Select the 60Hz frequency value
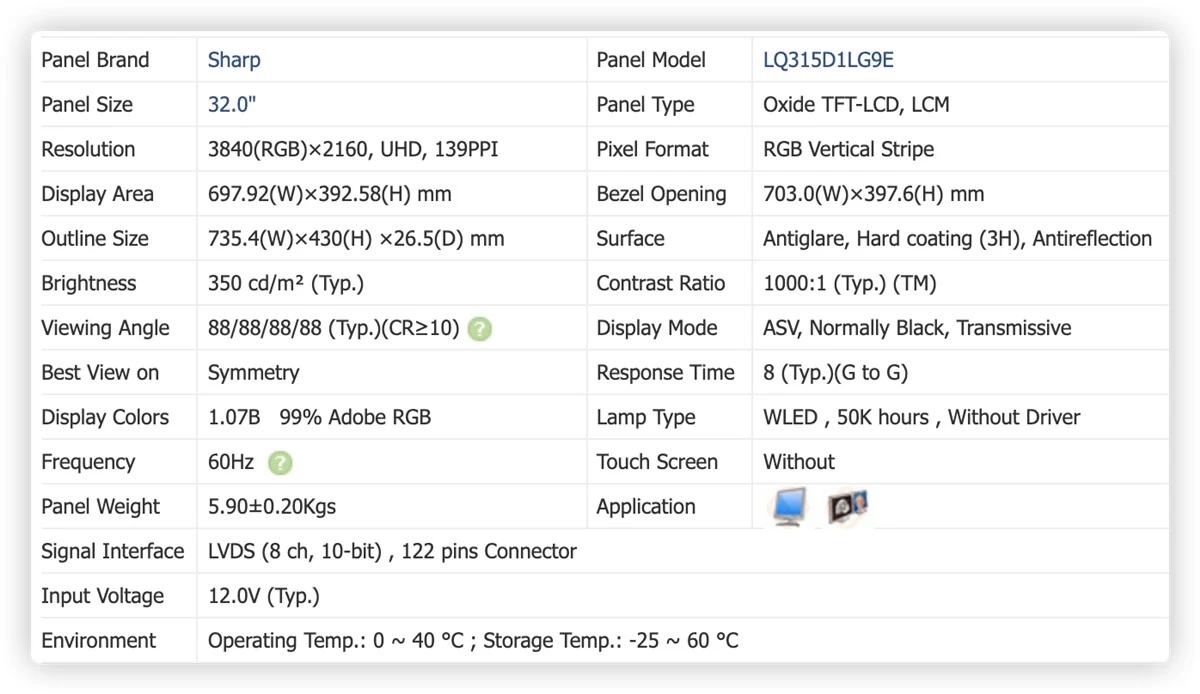This screenshot has height=694, width=1200. (x=231, y=462)
